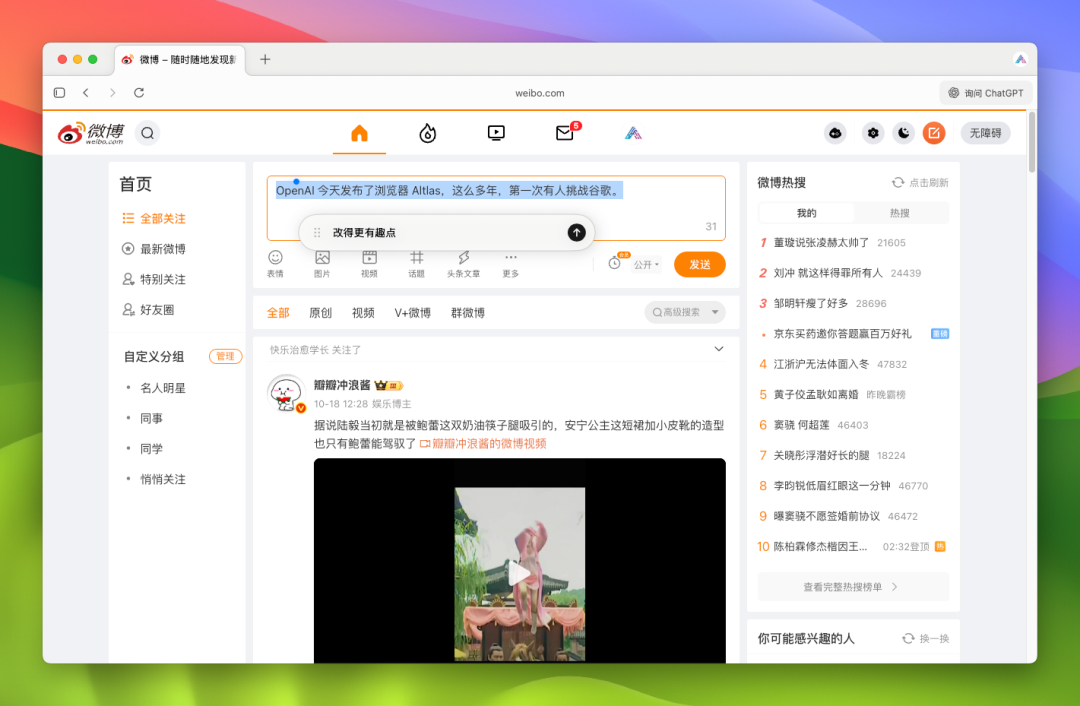Open the search magnifier in the Weibo header
Viewport: 1080px width, 706px height.
(146, 132)
